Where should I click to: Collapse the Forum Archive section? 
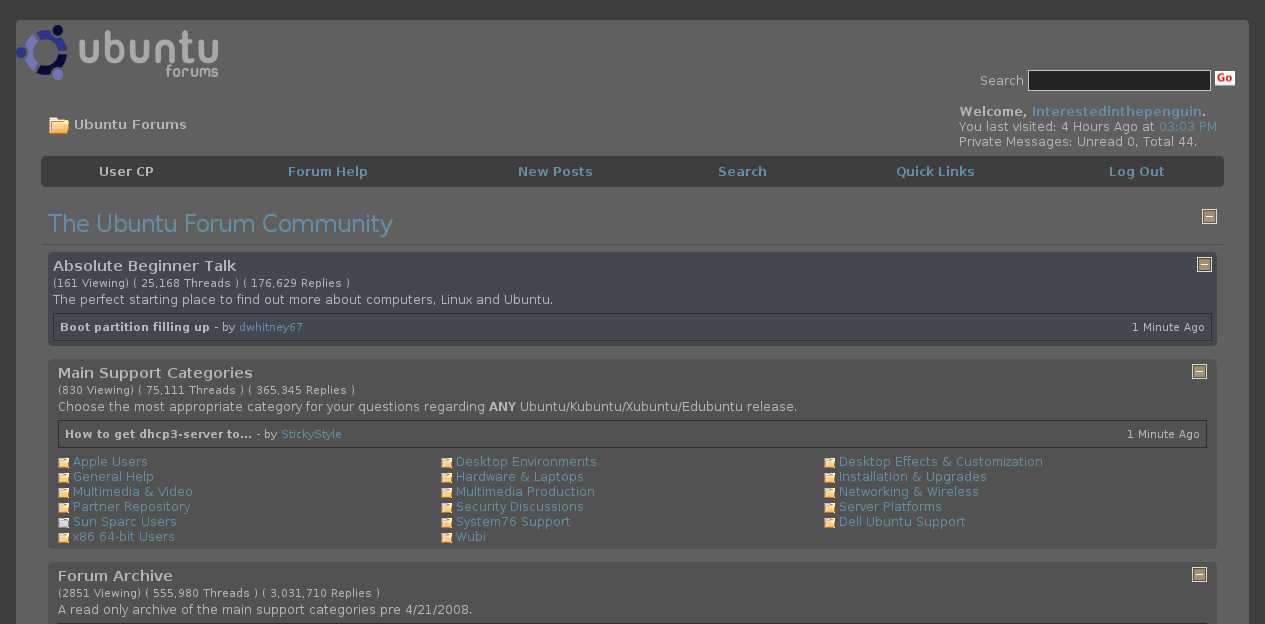(x=1199, y=574)
